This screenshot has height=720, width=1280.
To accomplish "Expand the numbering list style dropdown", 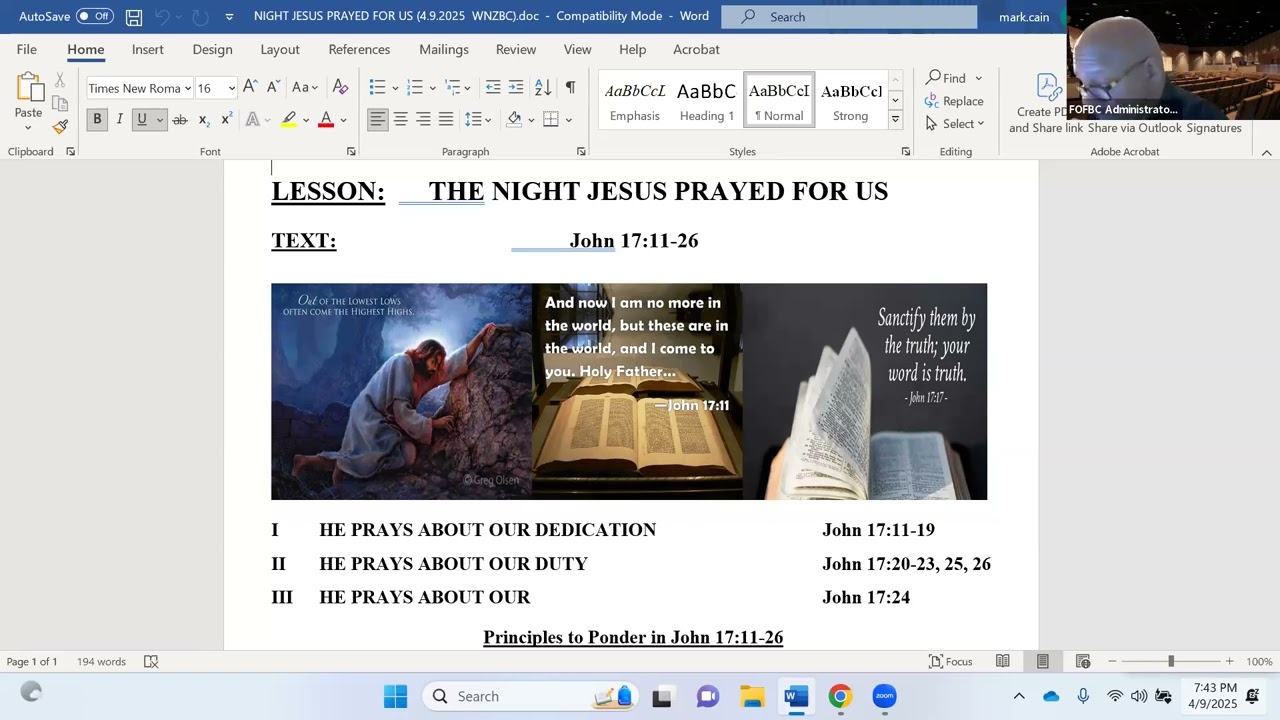I will pyautogui.click(x=432, y=88).
